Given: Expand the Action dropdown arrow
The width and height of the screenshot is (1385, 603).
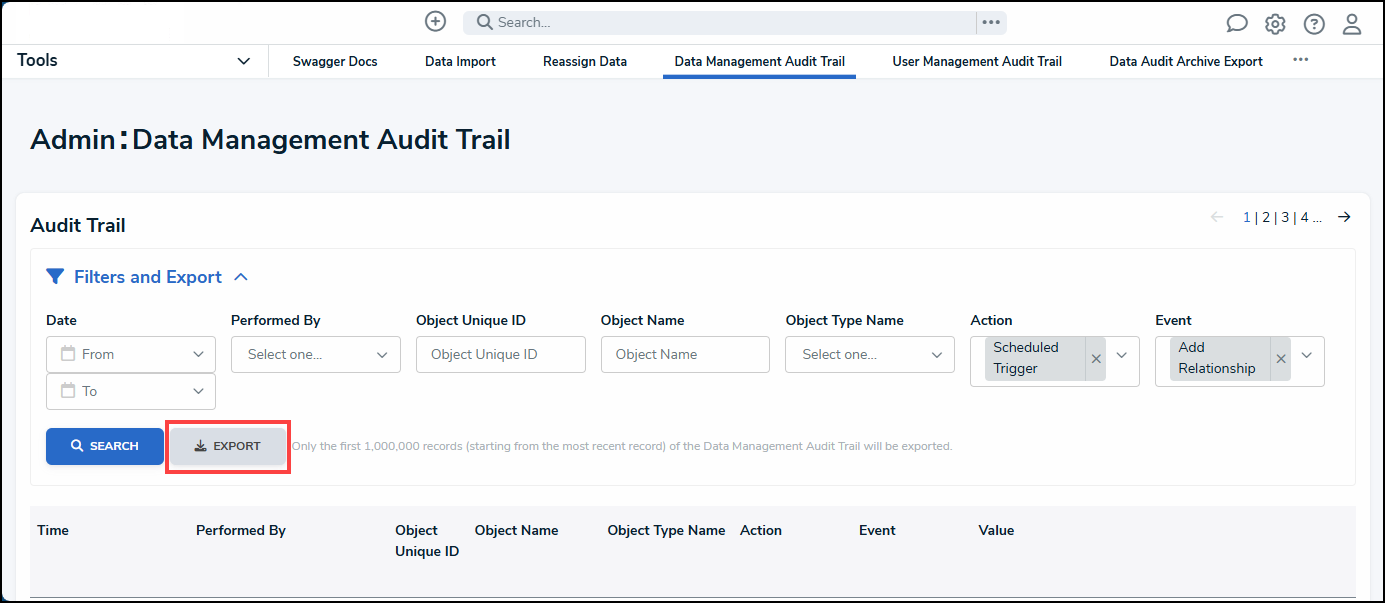Looking at the screenshot, I should point(1122,355).
